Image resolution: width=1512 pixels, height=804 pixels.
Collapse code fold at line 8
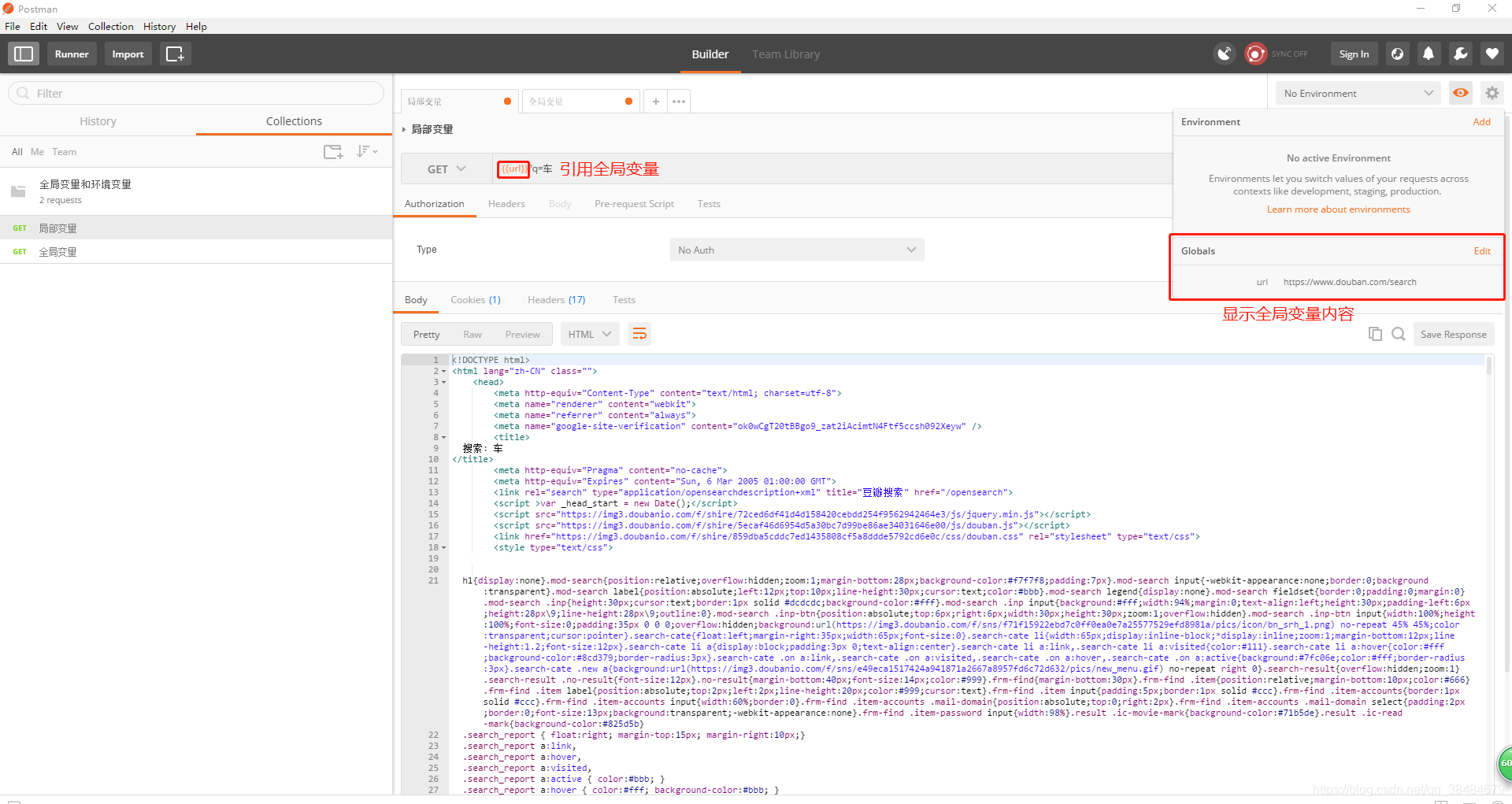coord(443,437)
